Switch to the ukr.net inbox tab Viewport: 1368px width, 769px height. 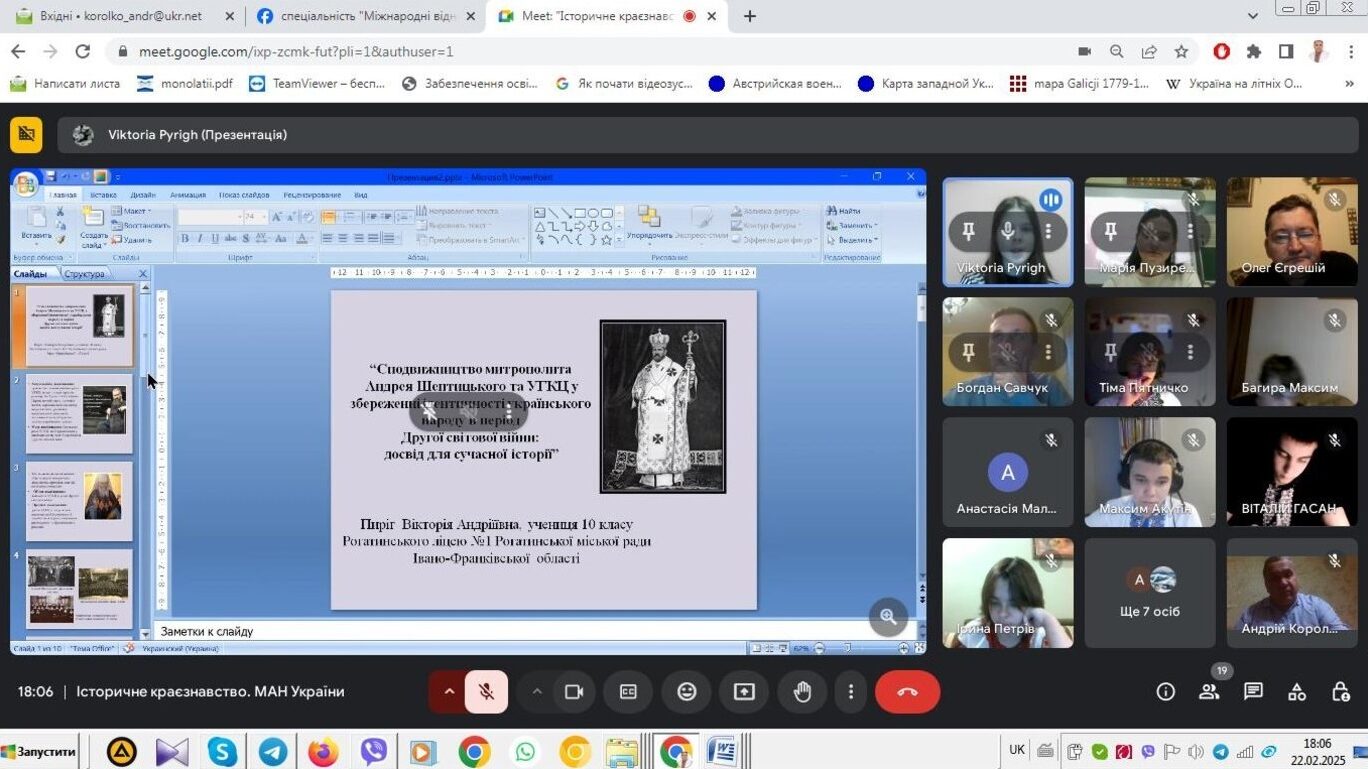(x=120, y=16)
